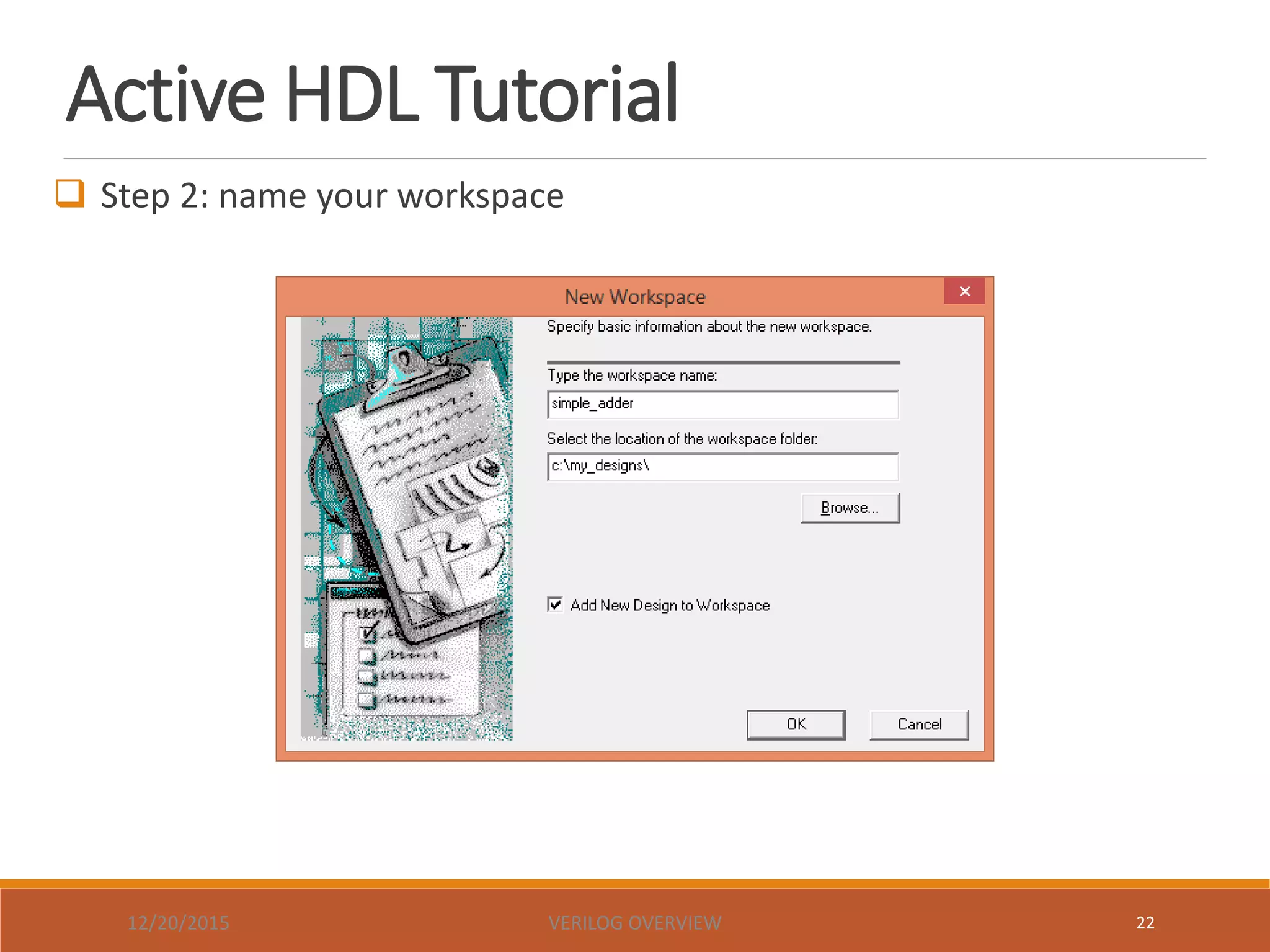Click the 'Step 2: name your workspace' bullet text
This screenshot has width=1270, height=952.
[x=332, y=196]
